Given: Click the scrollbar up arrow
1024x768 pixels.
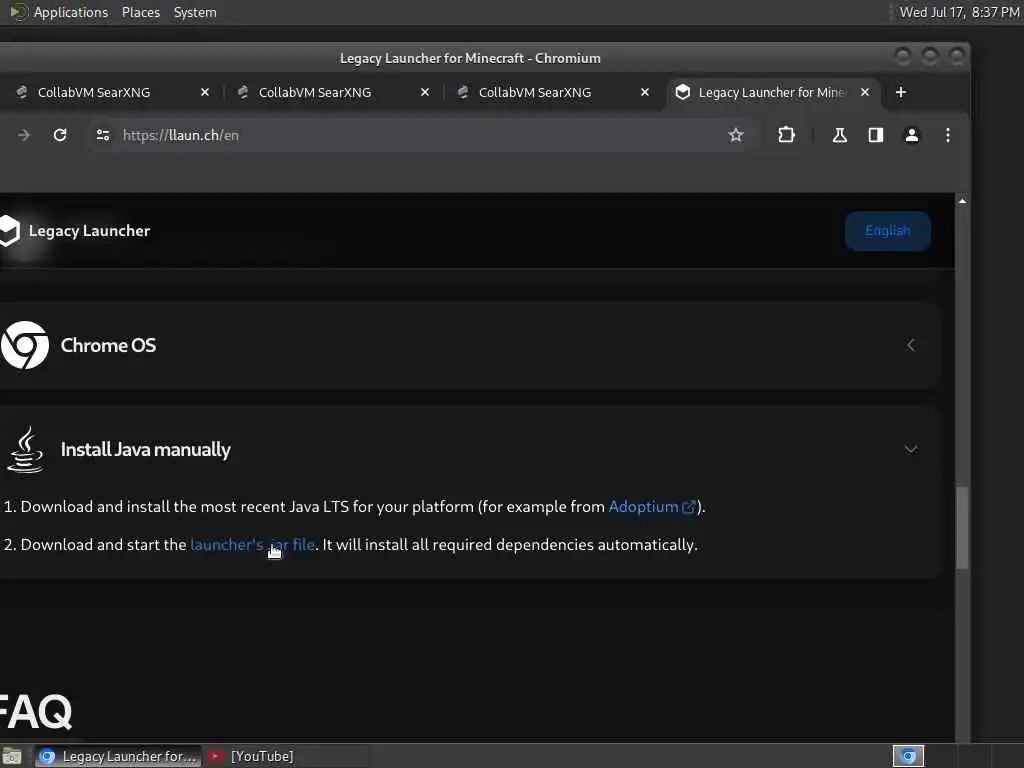Looking at the screenshot, I should (962, 201).
